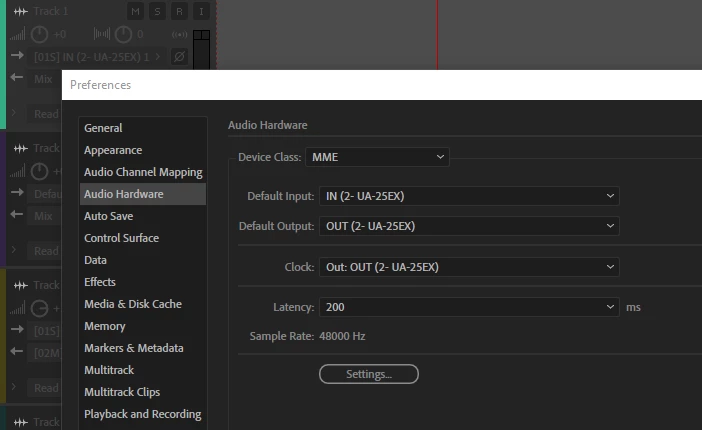Click the Track 1 volume bars icon
Image resolution: width=702 pixels, height=430 pixels.
pos(17,34)
